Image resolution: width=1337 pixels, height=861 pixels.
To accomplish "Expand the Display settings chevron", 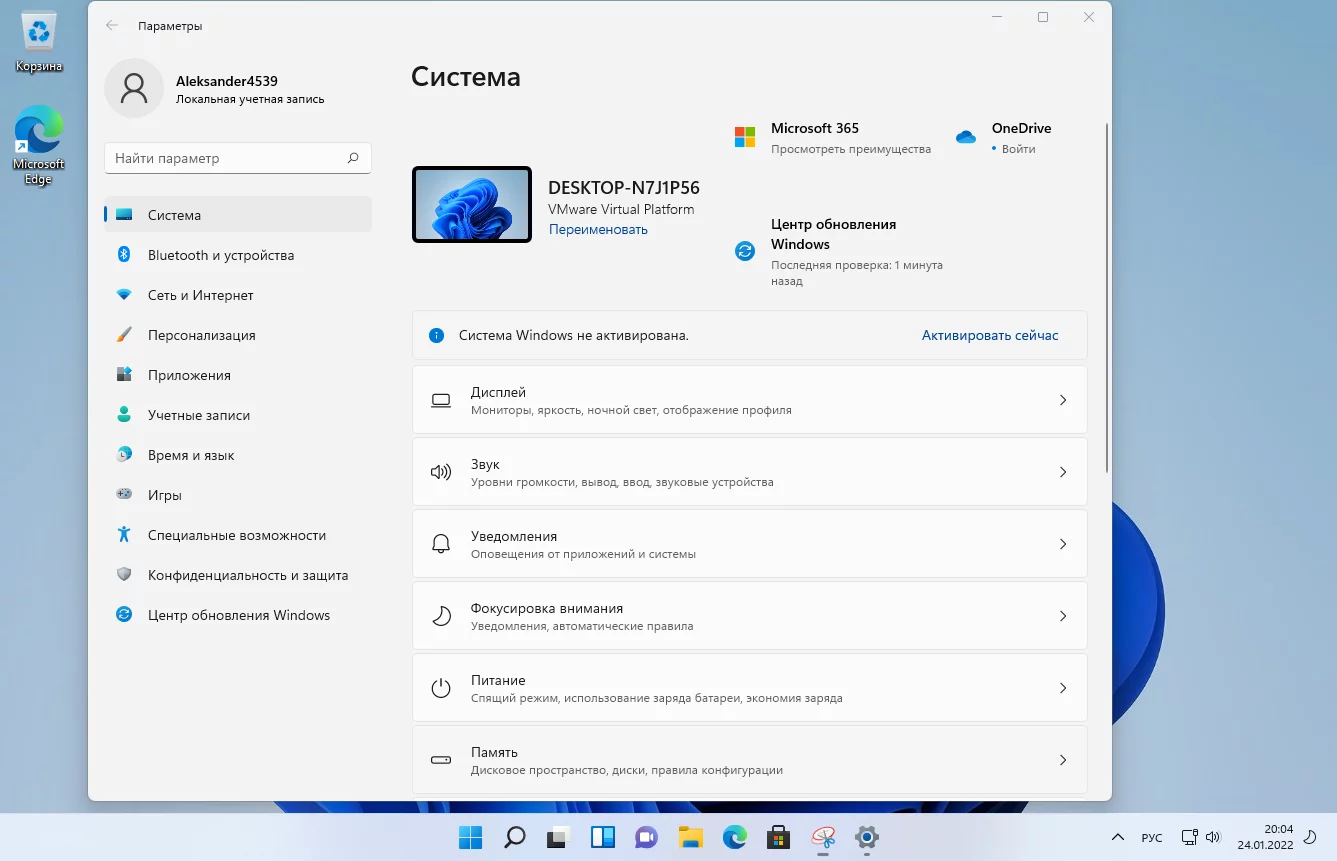I will coord(1062,400).
